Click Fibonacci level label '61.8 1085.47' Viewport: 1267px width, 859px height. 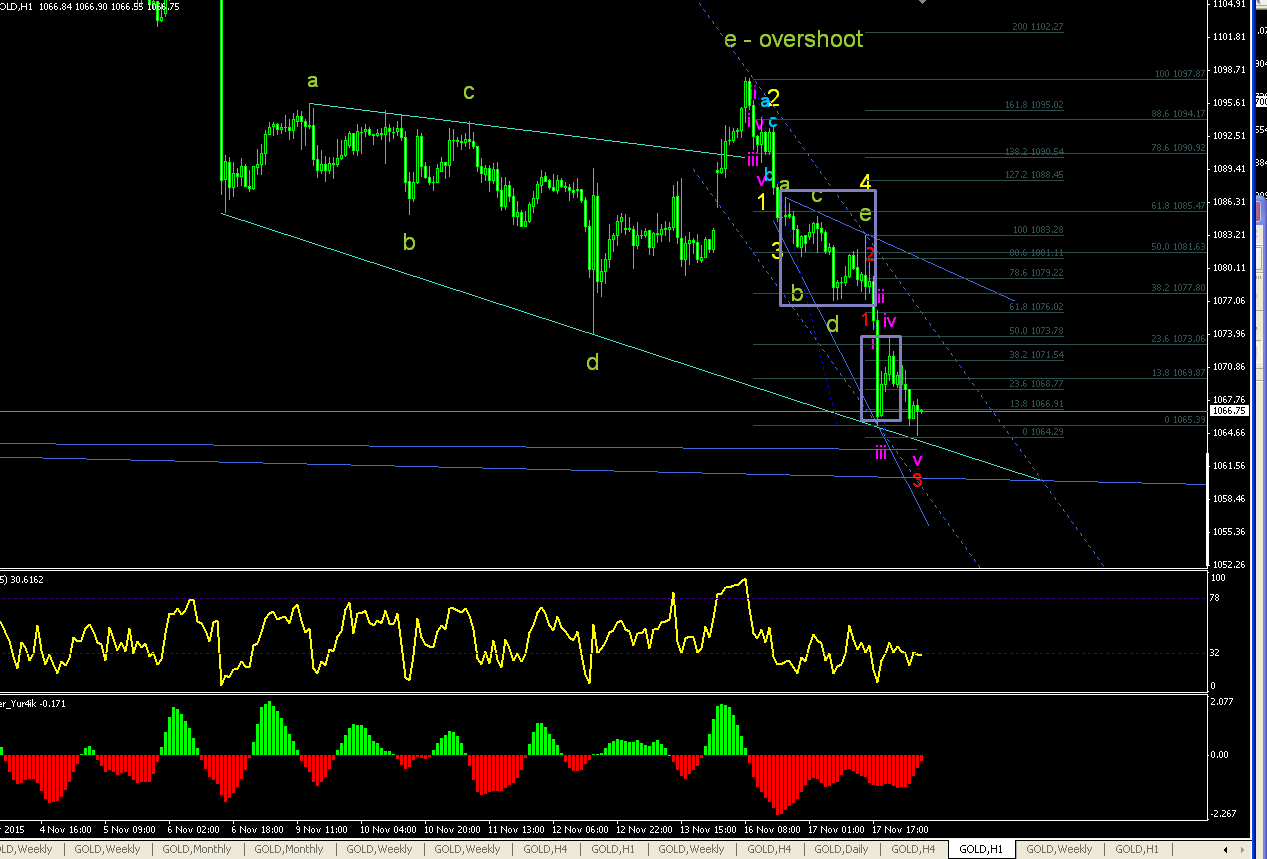1179,206
